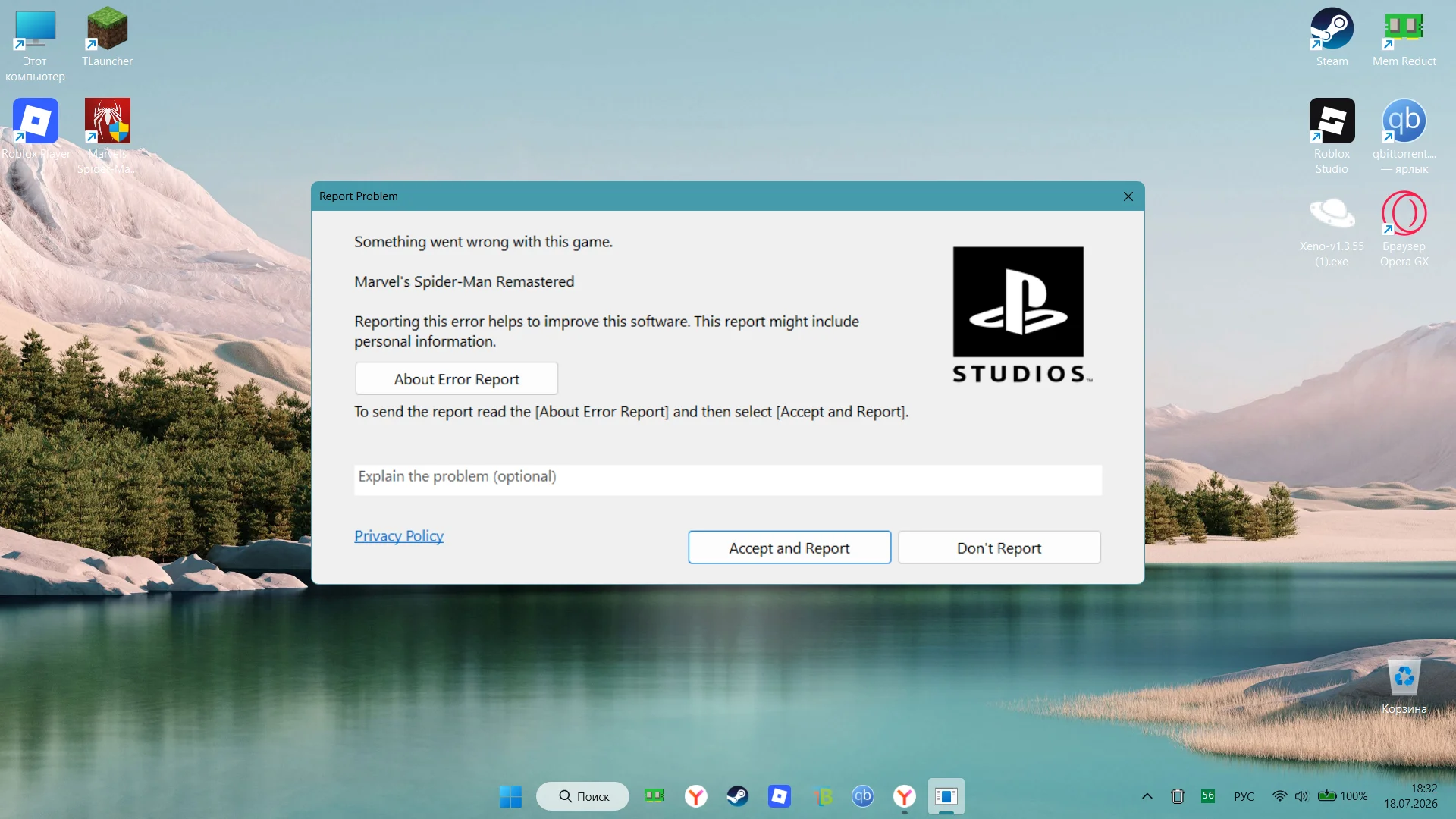Click the trash can tray icon
The height and width of the screenshot is (819, 1456).
point(1178,796)
